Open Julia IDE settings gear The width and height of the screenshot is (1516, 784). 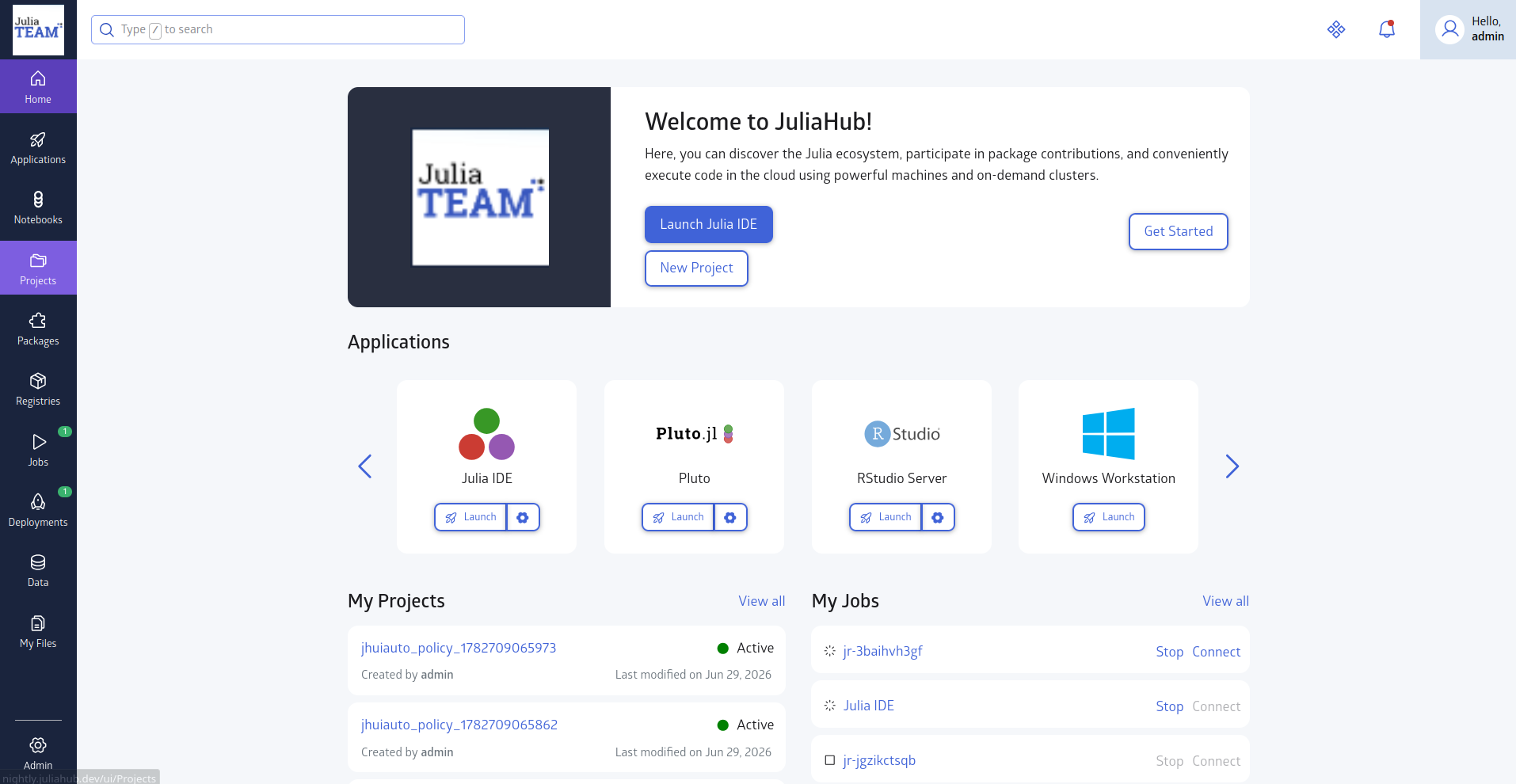pyautogui.click(x=523, y=517)
